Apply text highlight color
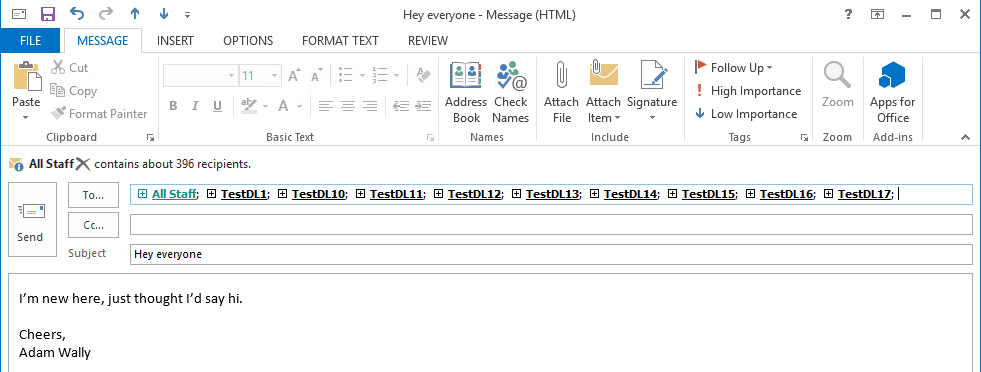 249,105
